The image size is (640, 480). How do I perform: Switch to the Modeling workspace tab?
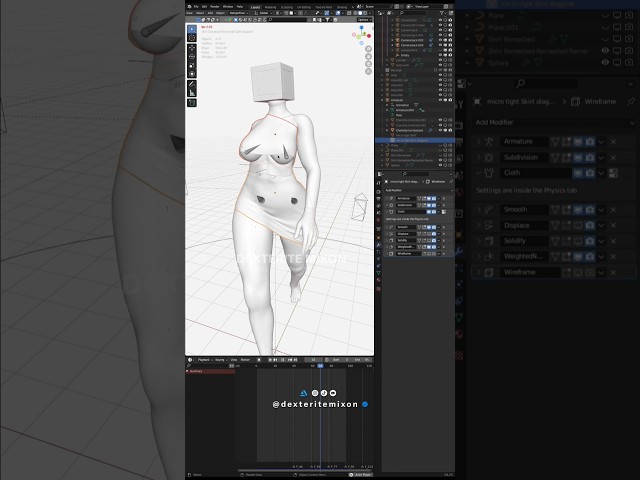point(270,7)
